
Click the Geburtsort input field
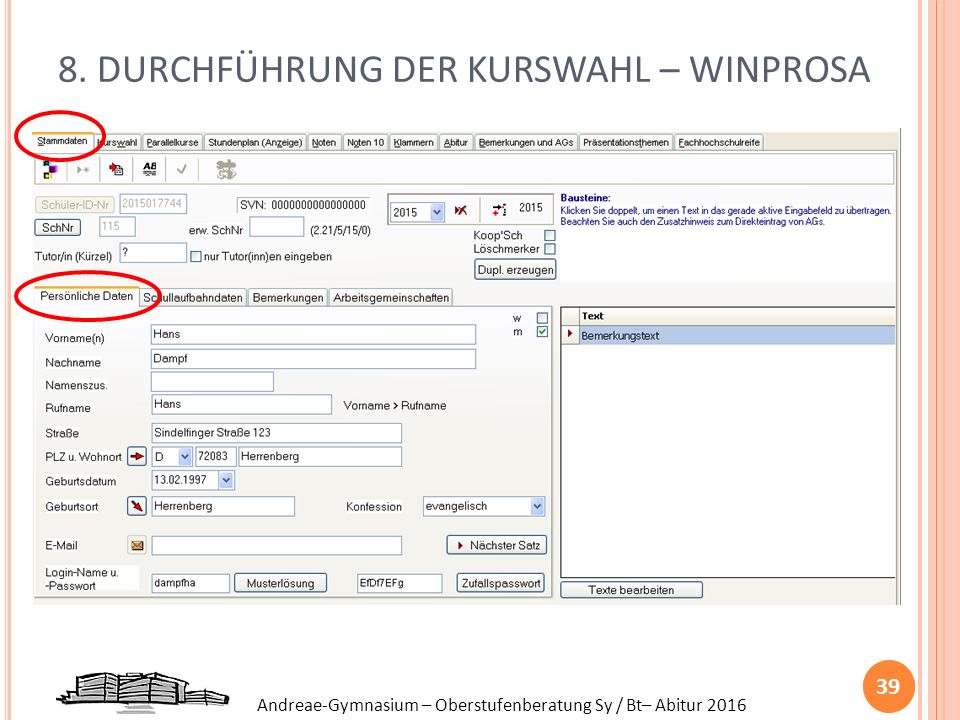[x=223, y=506]
